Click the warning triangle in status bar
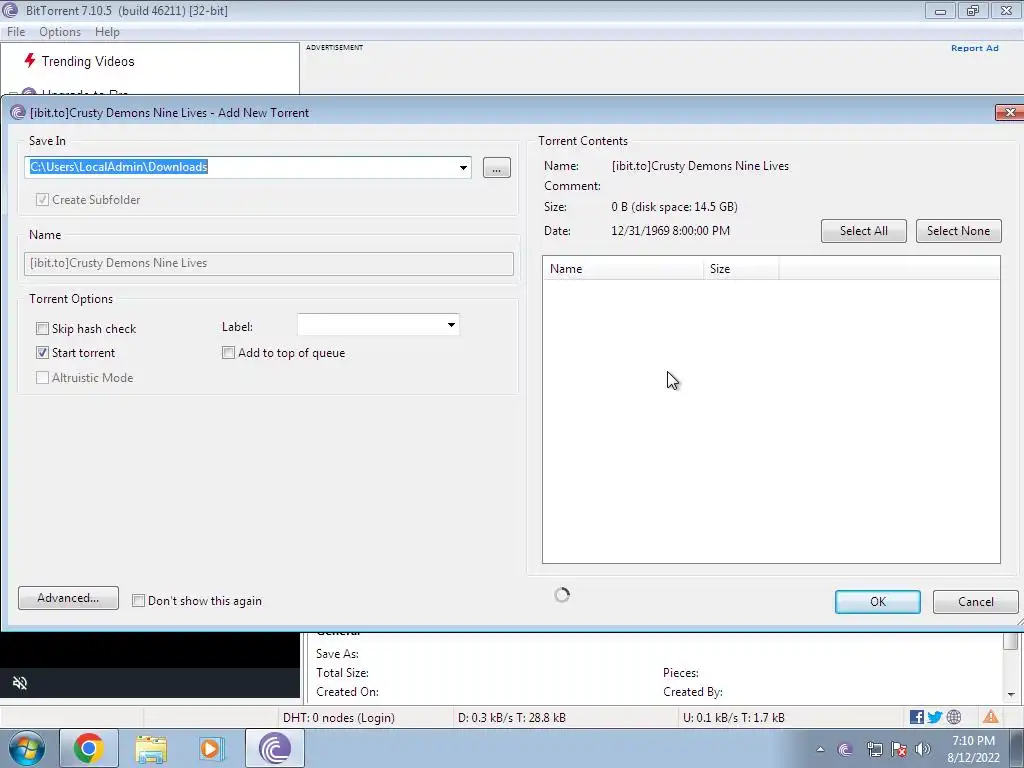The width and height of the screenshot is (1024, 768). (x=991, y=717)
